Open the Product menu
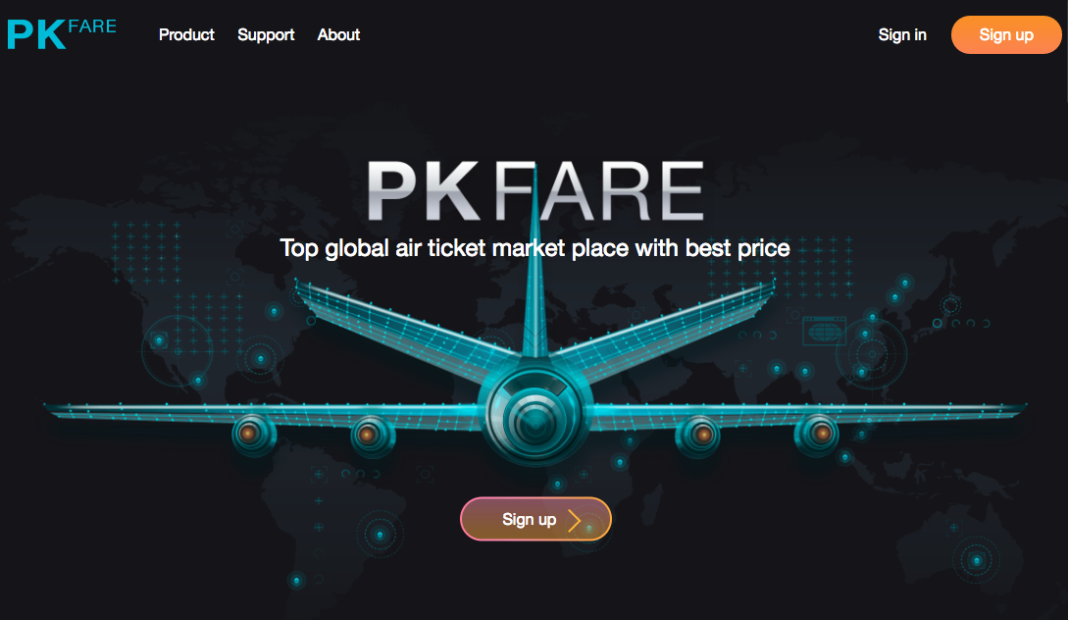This screenshot has width=1068, height=620. [187, 35]
